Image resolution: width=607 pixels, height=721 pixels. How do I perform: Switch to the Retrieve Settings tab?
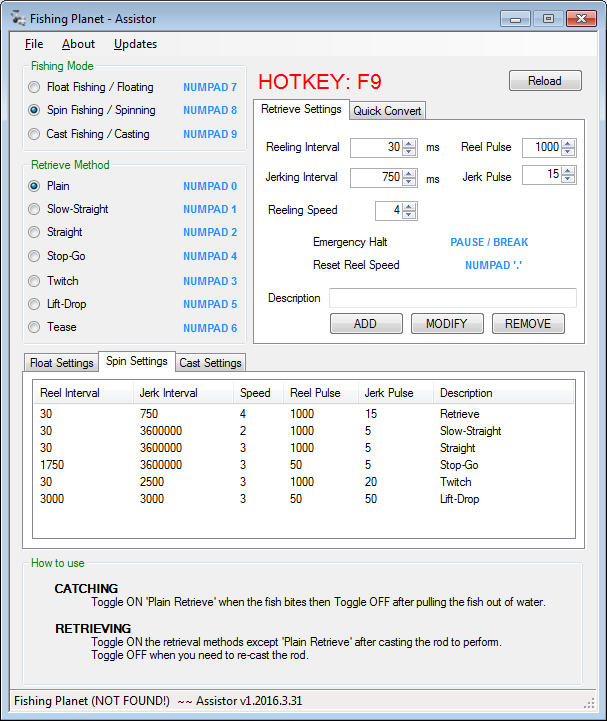tap(301, 109)
